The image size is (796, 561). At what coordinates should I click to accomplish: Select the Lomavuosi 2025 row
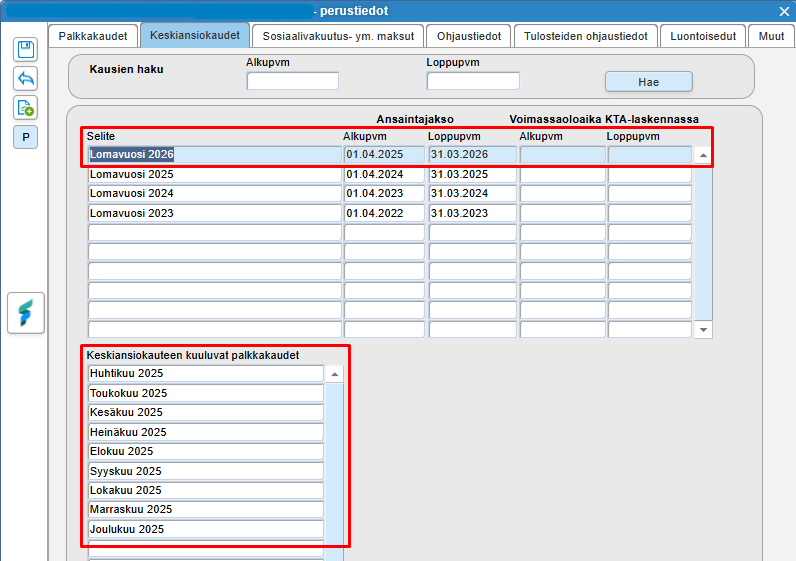pos(214,174)
